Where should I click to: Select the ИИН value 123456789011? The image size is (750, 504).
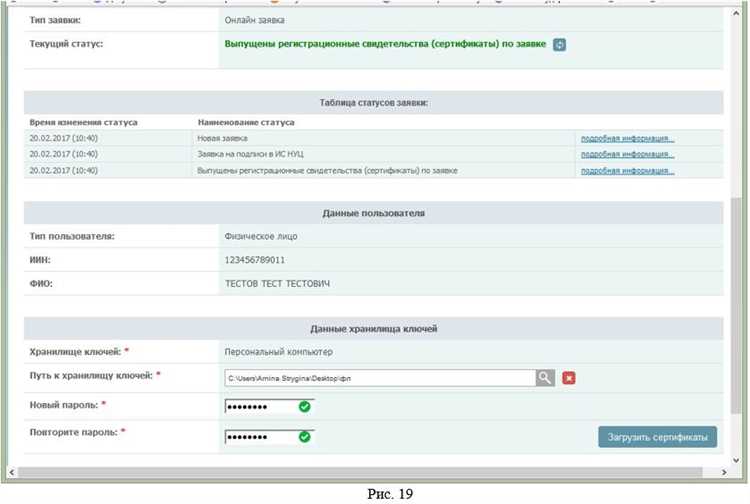pos(255,260)
